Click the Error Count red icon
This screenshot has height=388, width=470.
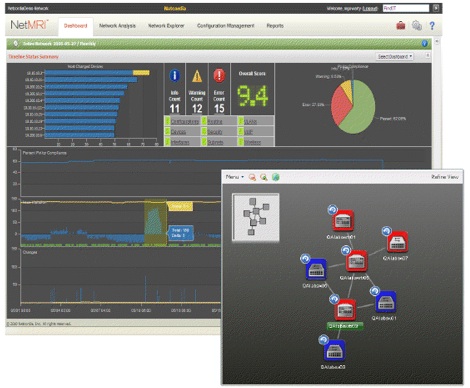(219, 76)
